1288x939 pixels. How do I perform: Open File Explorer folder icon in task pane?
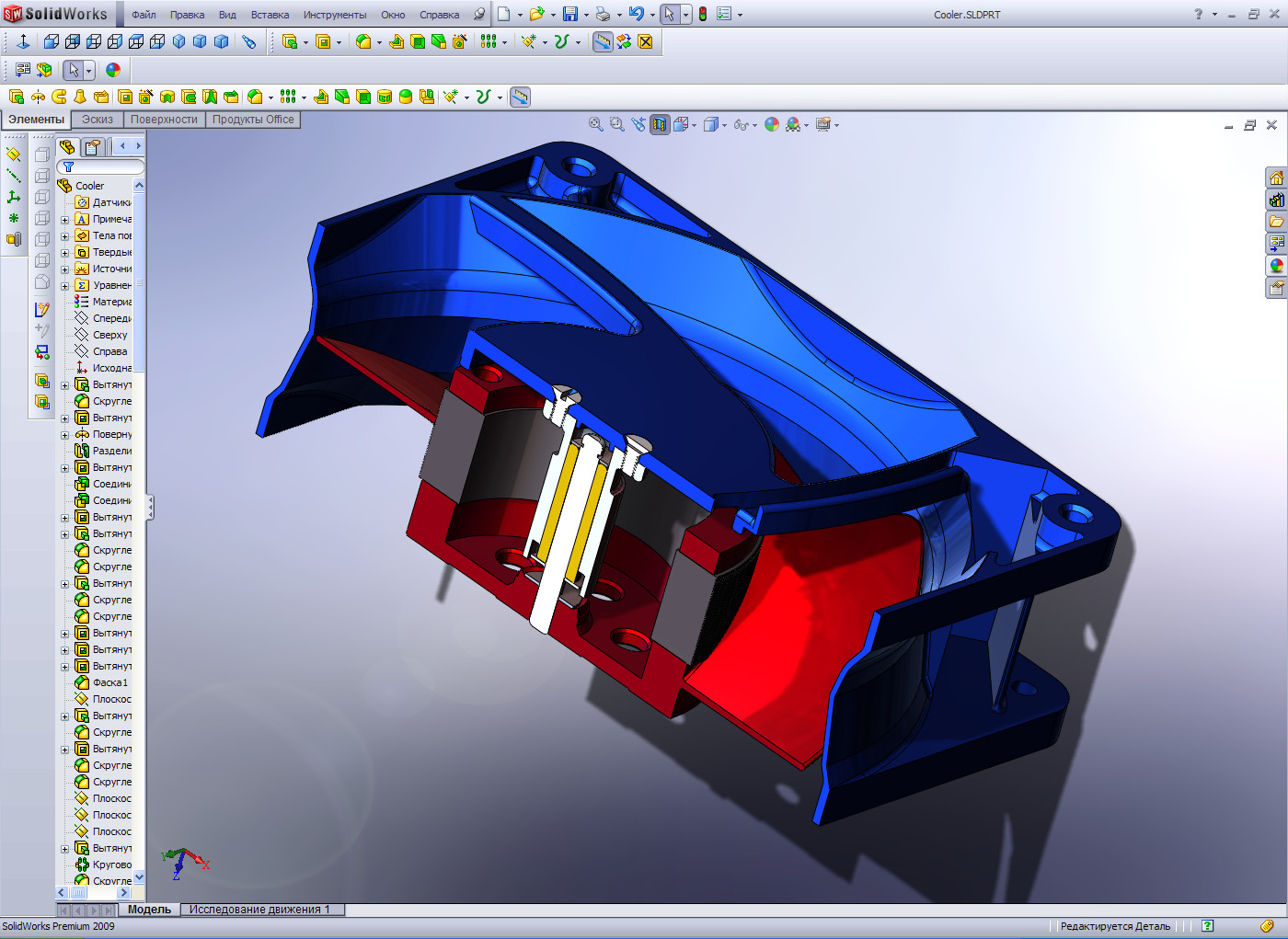pyautogui.click(x=1276, y=222)
